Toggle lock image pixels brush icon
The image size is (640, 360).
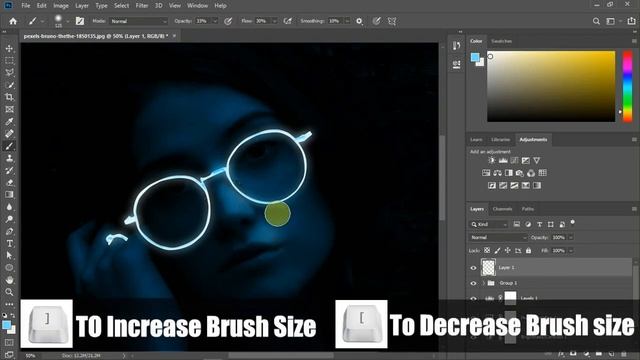[x=497, y=250]
